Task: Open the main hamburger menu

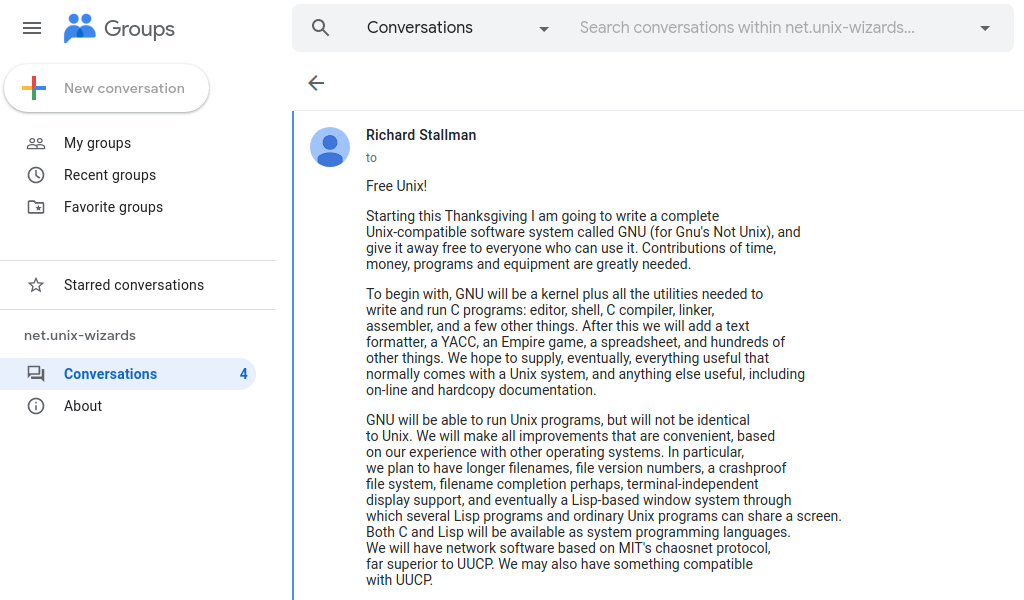Action: click(32, 28)
